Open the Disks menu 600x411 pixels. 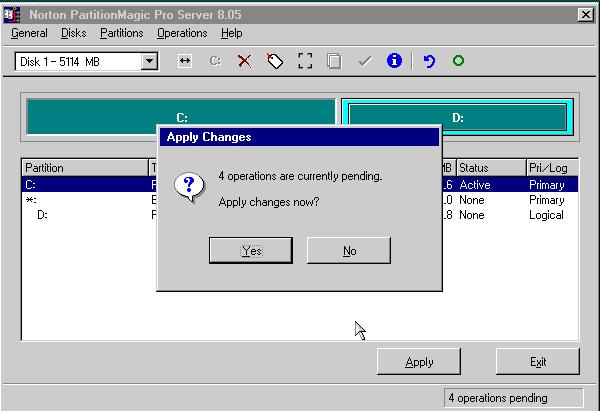point(73,33)
